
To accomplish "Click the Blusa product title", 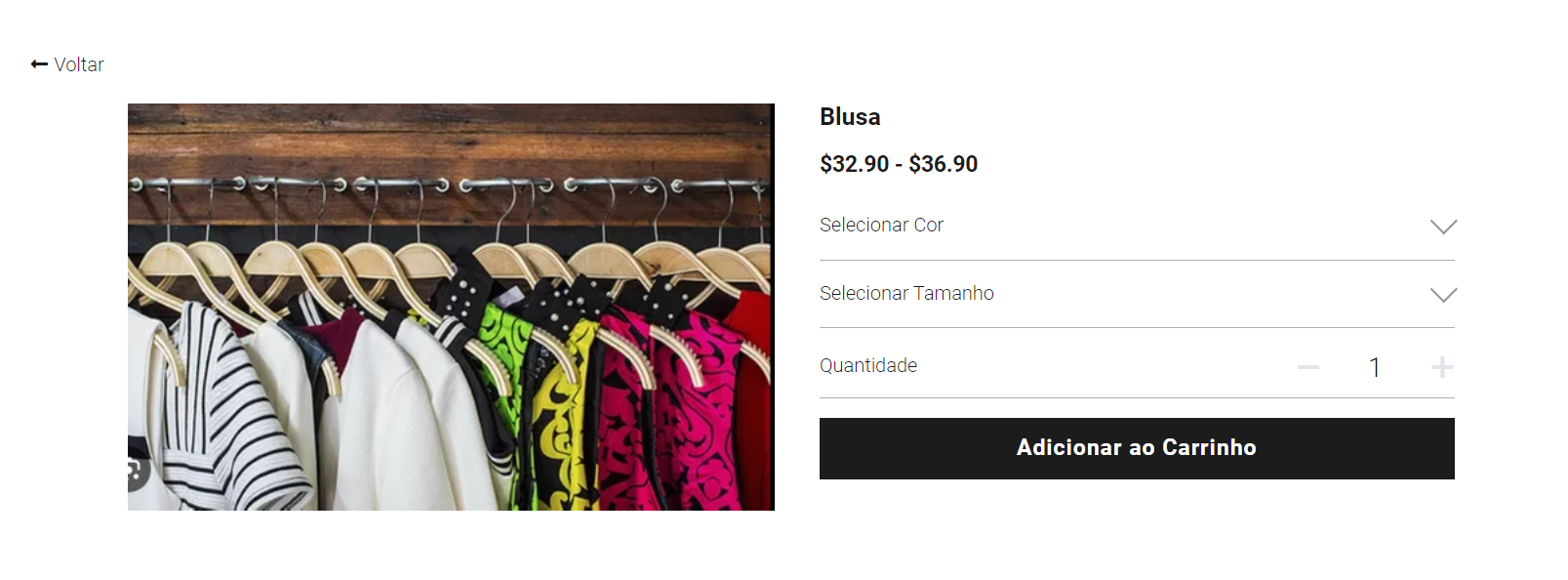I will click(850, 117).
